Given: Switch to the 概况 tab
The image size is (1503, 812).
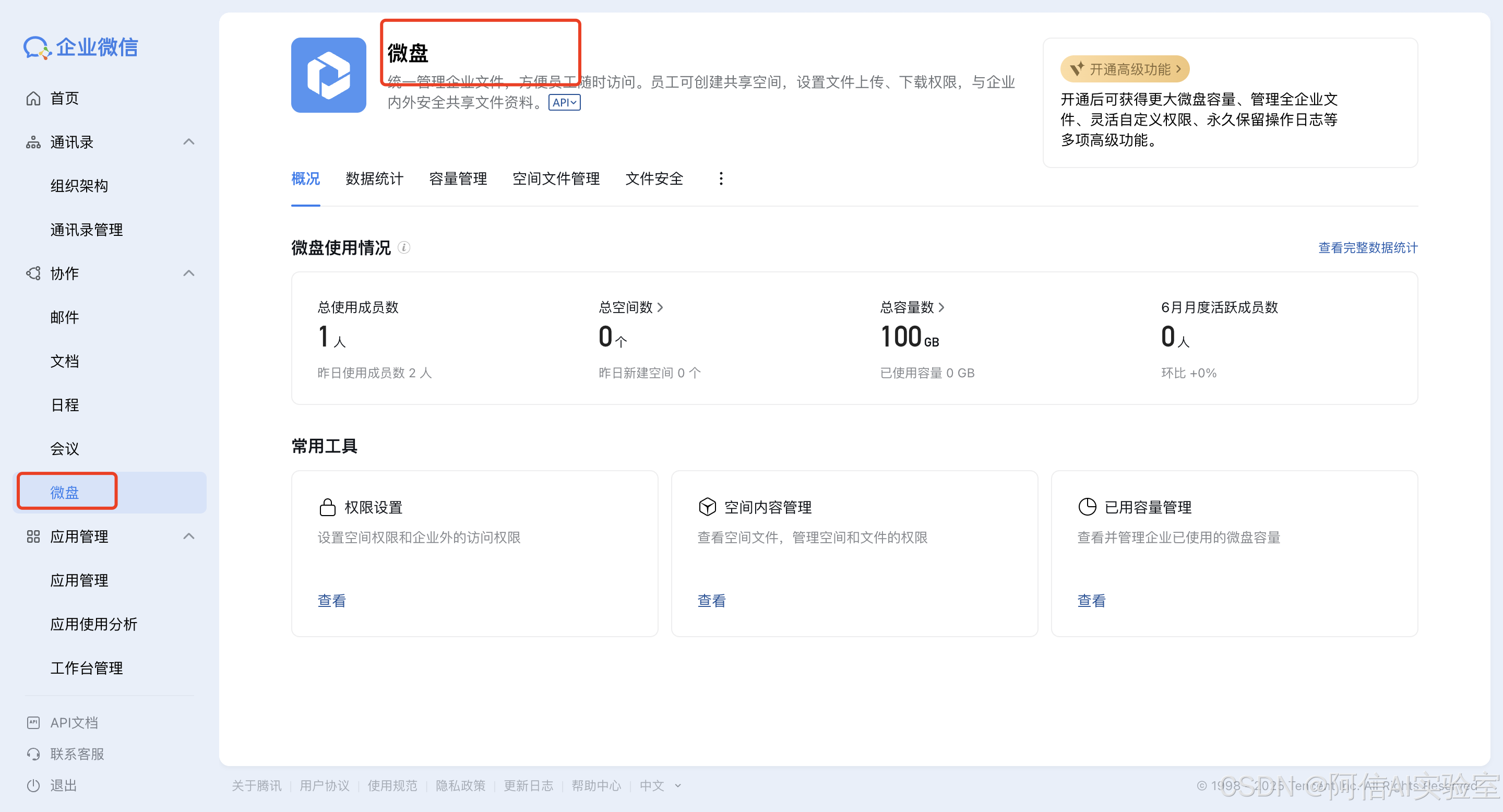Looking at the screenshot, I should point(305,178).
